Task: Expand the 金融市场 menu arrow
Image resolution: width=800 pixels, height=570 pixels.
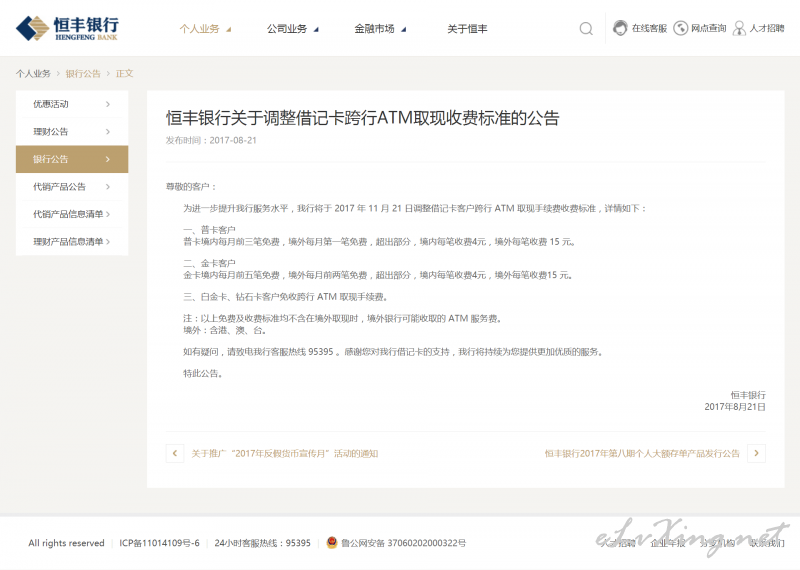Action: (x=404, y=30)
